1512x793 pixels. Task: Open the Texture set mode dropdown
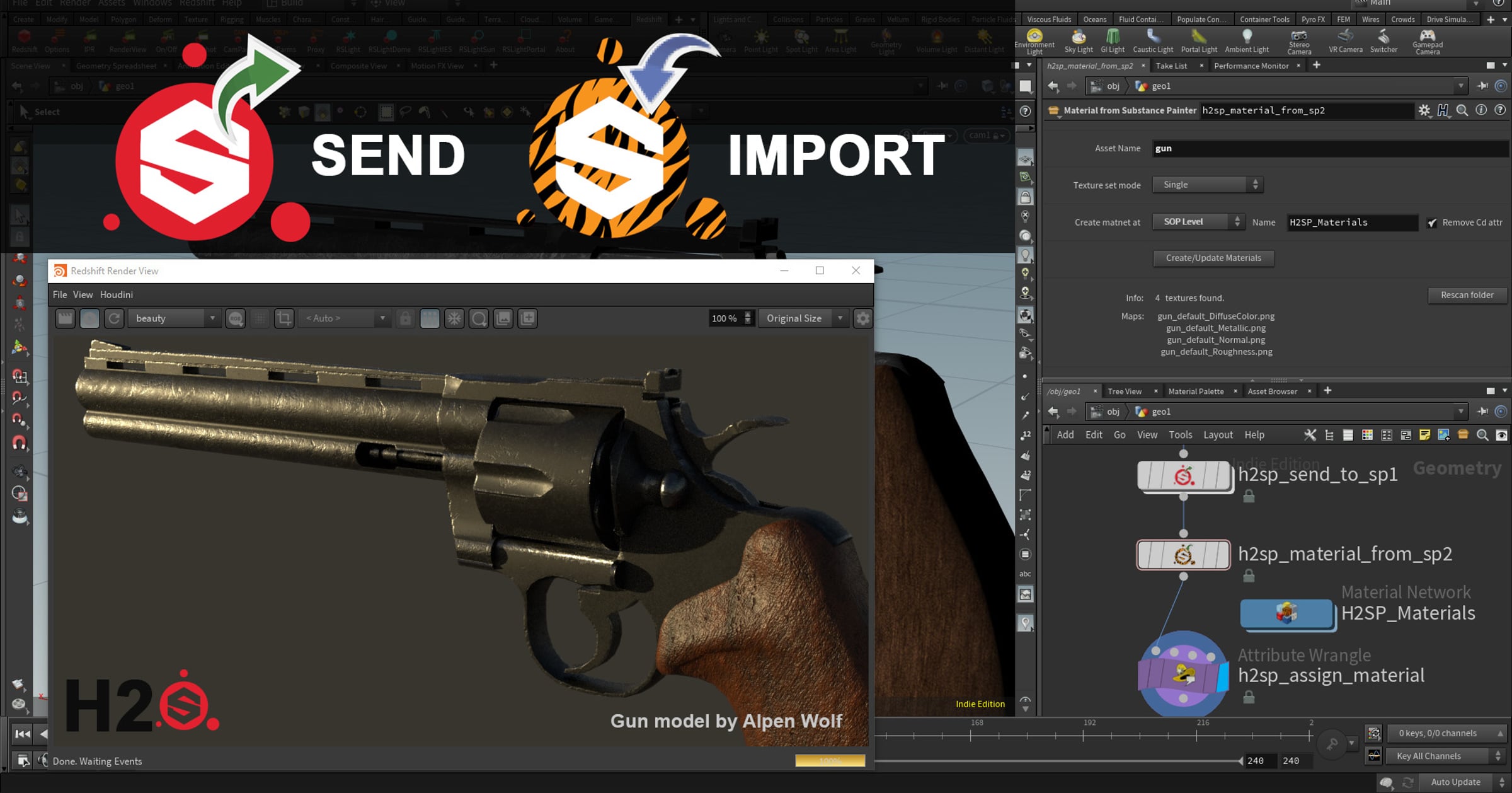[1208, 185]
